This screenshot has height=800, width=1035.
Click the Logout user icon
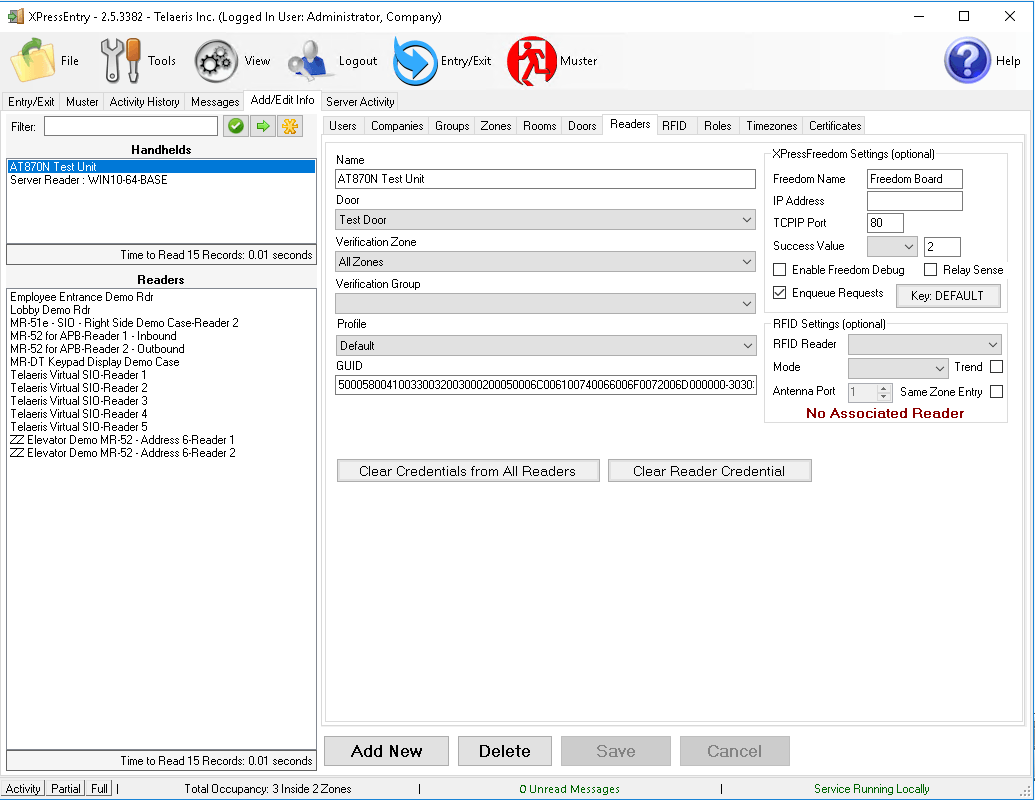[310, 61]
